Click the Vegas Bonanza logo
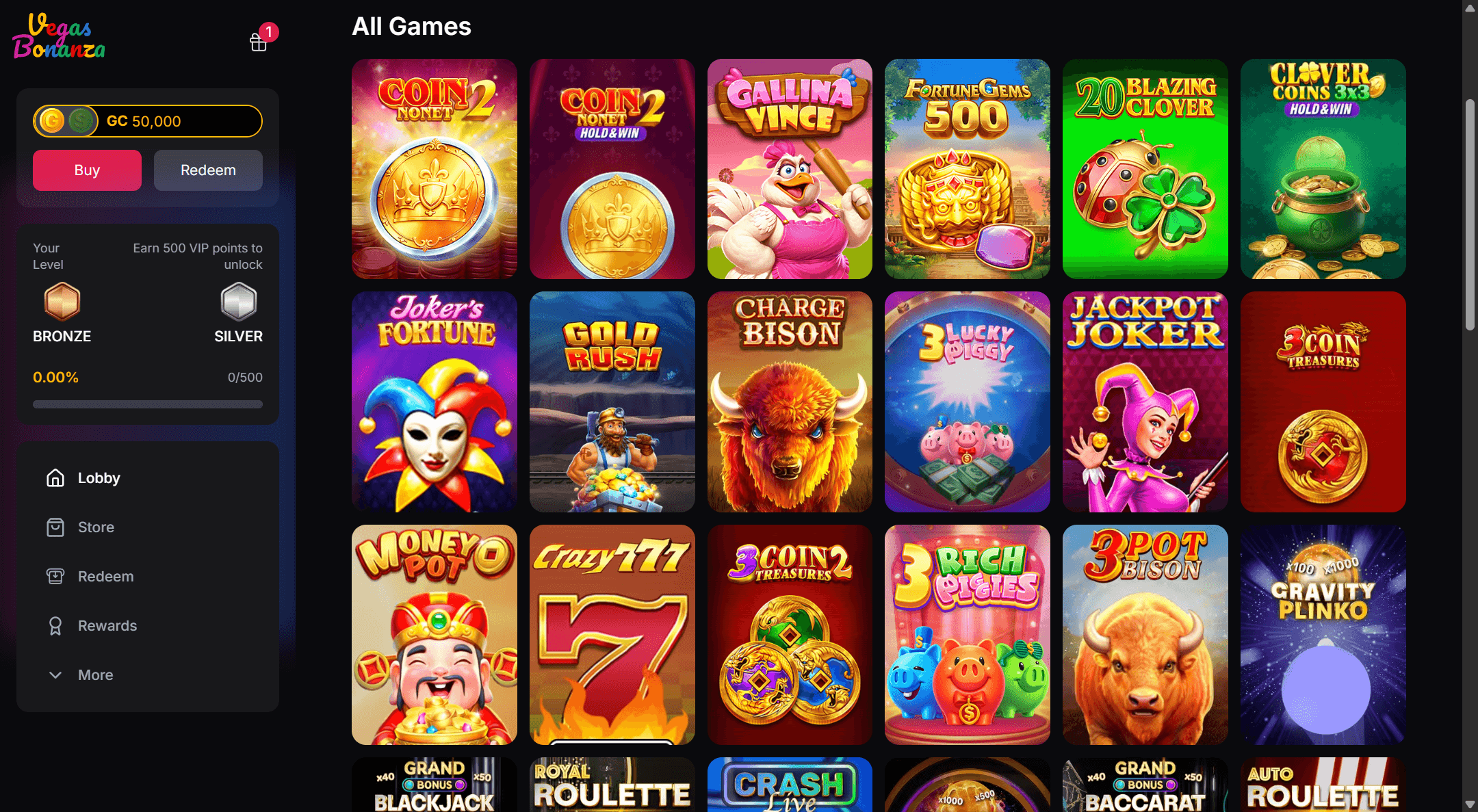The image size is (1478, 812). [59, 36]
